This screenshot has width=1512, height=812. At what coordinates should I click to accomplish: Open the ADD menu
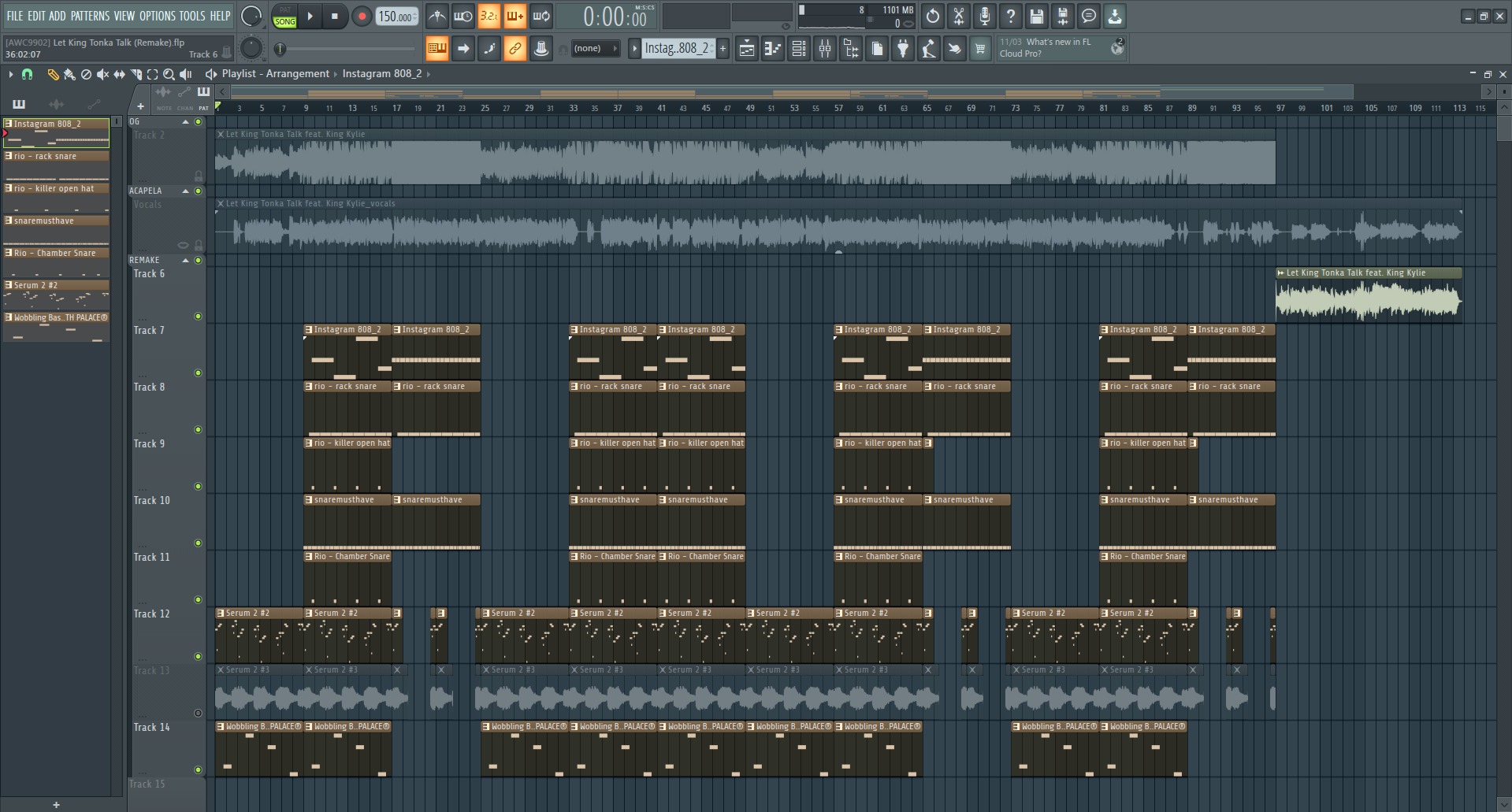tap(58, 16)
